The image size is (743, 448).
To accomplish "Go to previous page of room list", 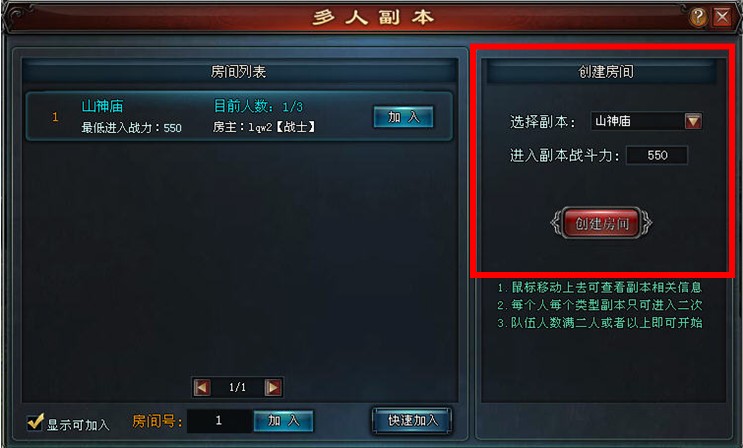I will [202, 387].
